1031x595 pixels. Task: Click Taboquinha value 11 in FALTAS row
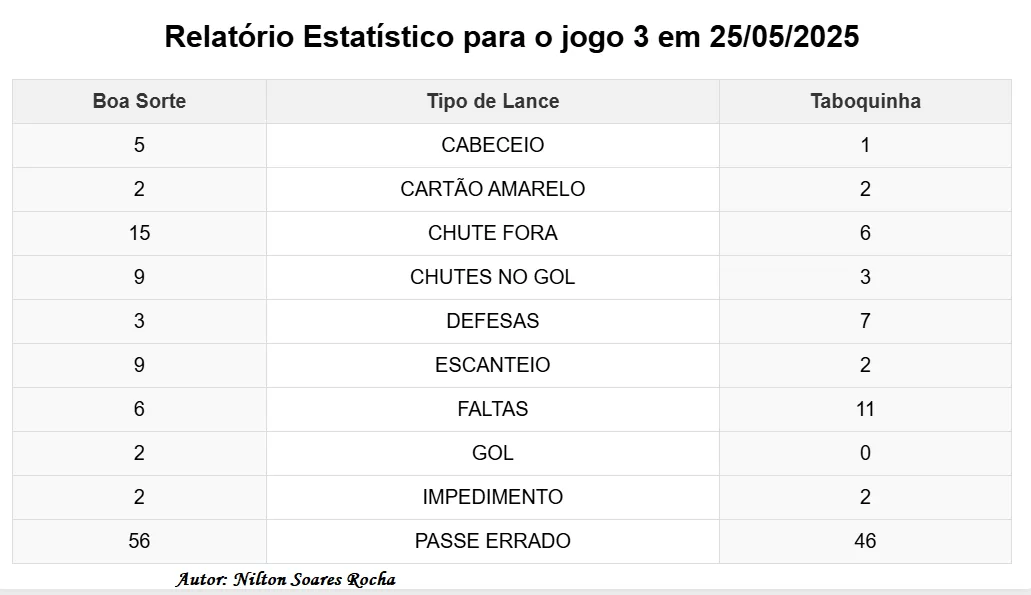click(x=865, y=409)
